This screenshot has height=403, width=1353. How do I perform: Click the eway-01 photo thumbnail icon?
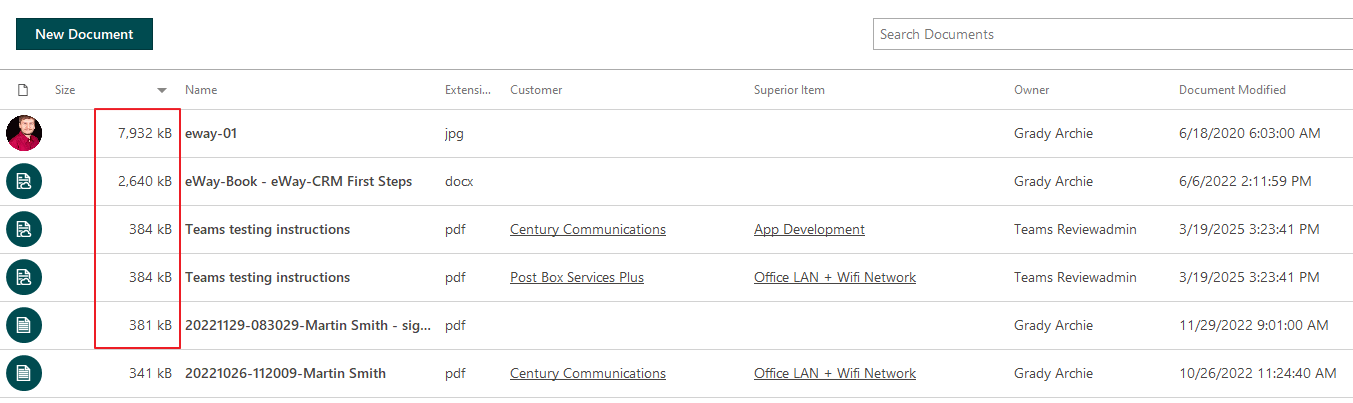(24, 133)
